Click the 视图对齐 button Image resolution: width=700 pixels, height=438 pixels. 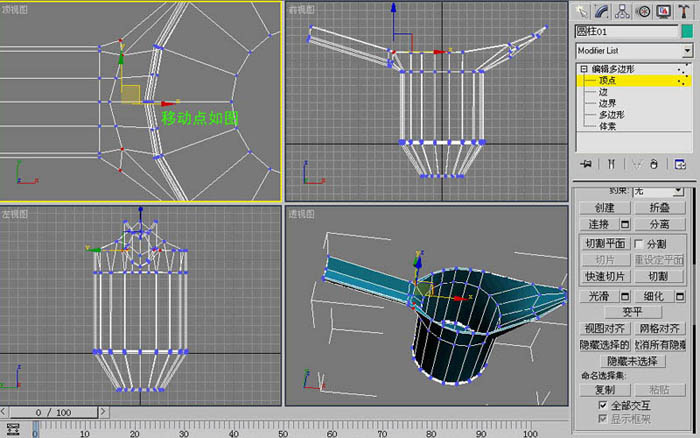[605, 328]
